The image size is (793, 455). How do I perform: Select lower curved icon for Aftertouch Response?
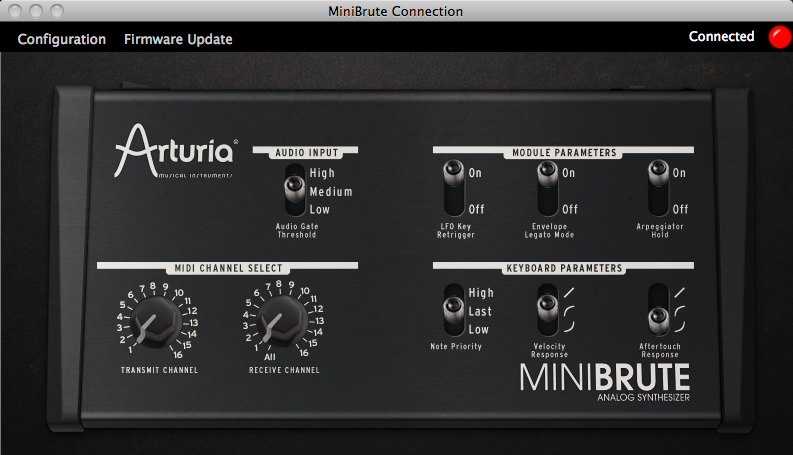(680, 327)
